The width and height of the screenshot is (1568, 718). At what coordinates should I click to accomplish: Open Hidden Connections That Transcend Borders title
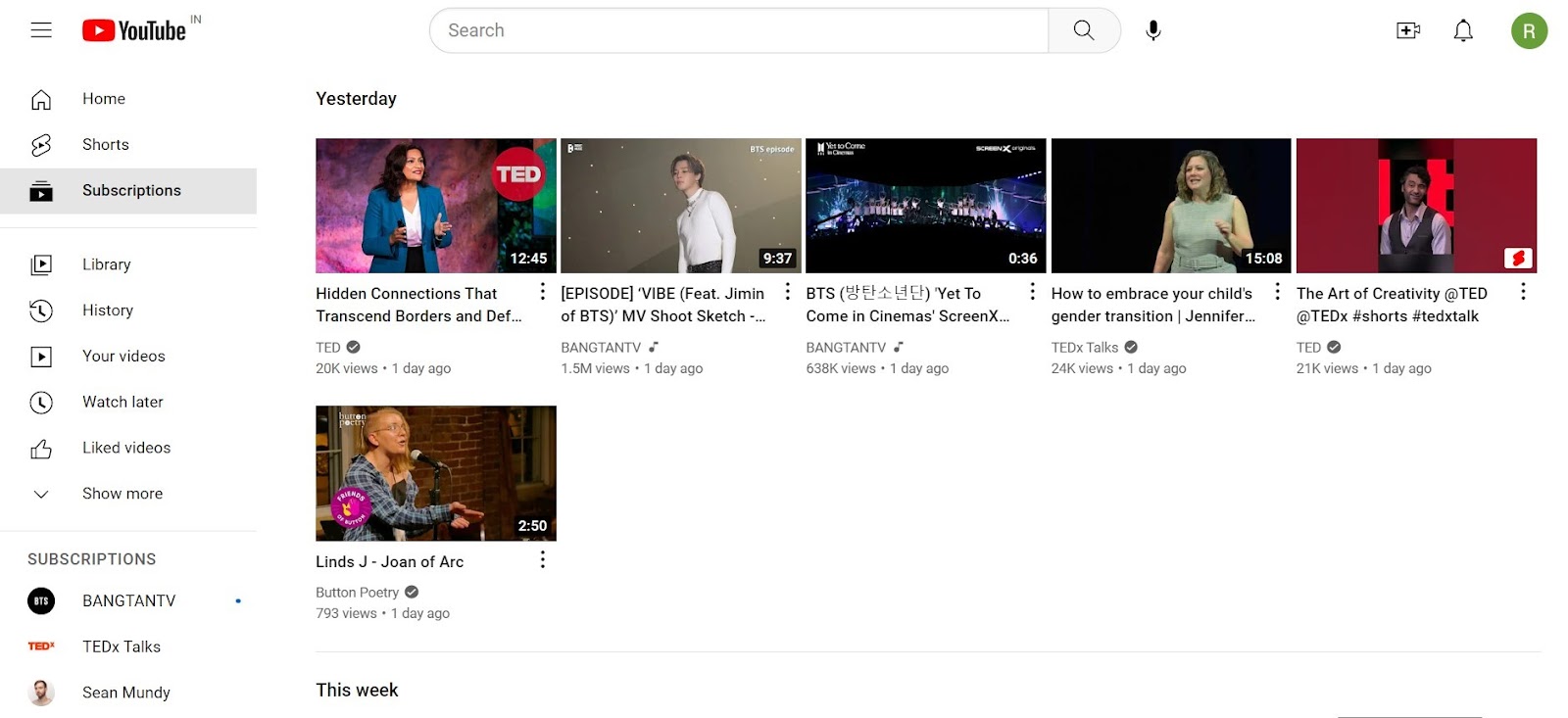click(419, 305)
